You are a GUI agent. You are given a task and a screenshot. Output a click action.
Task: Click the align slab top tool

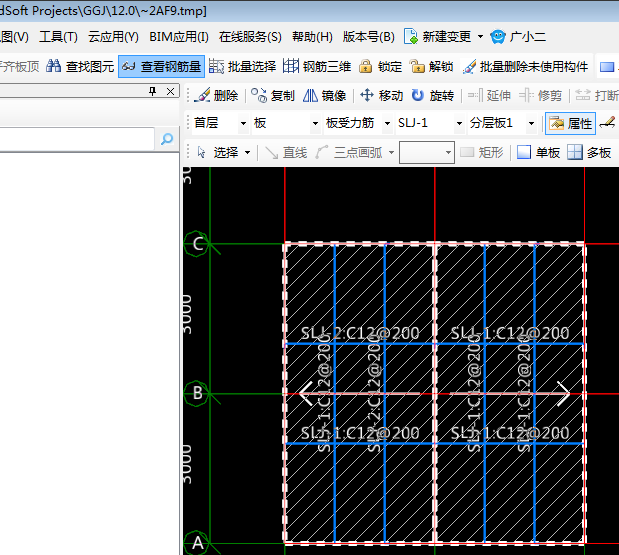20,66
